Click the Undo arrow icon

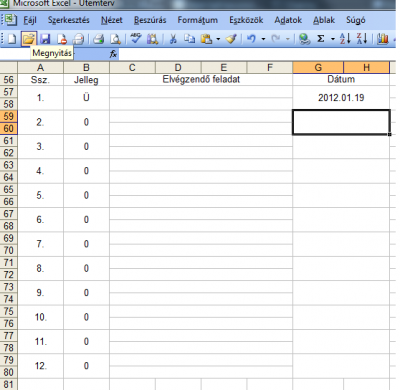[251, 39]
